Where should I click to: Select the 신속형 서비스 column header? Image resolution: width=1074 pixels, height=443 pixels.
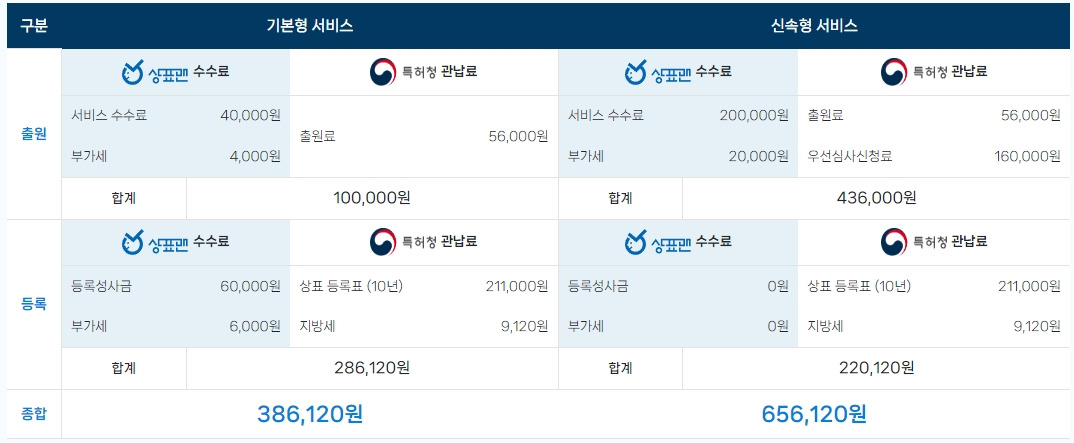click(814, 26)
